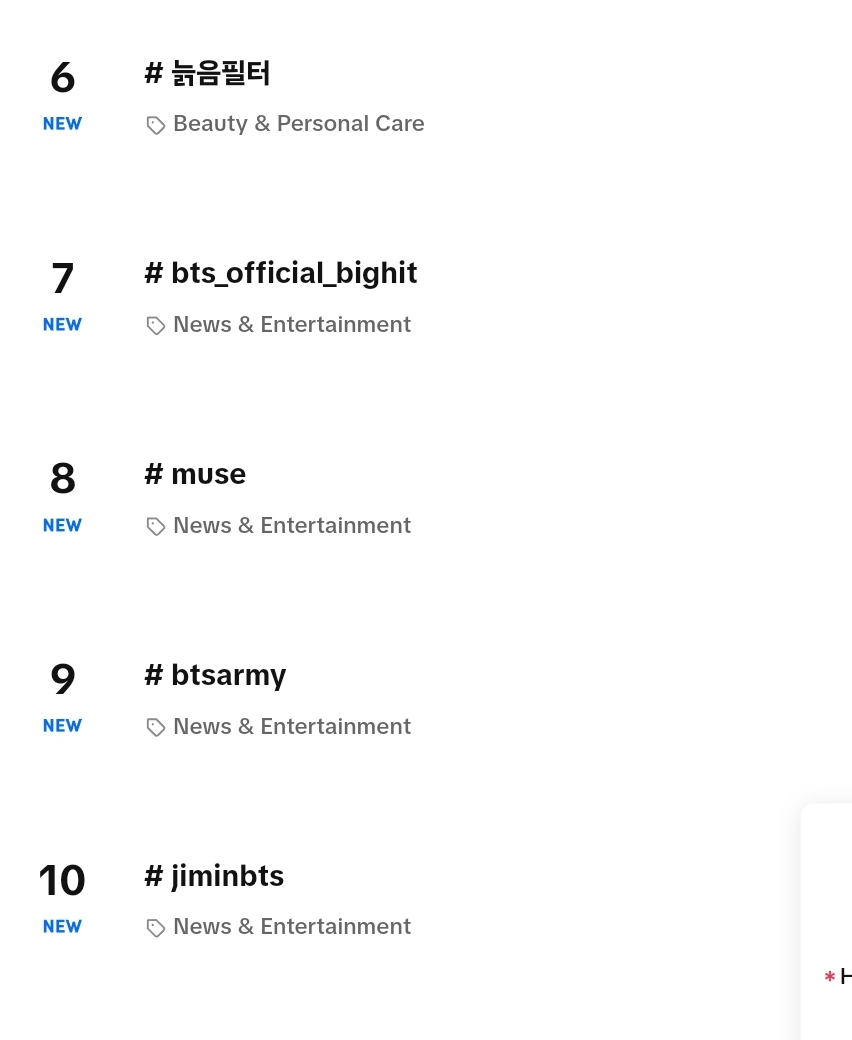This screenshot has width=852, height=1040.
Task: Click the NEW badge under rank 7
Action: coord(62,324)
